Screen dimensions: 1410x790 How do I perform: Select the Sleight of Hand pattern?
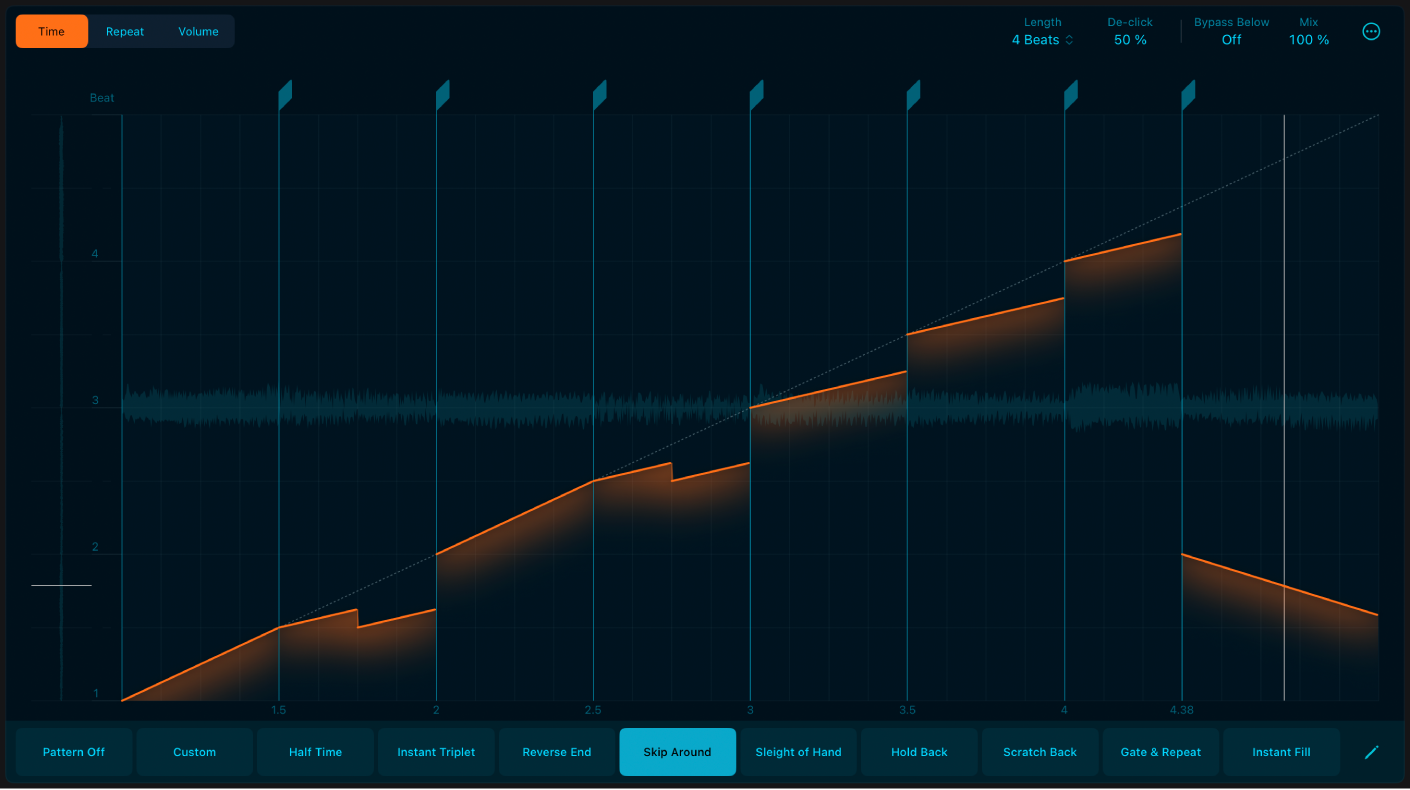click(x=798, y=752)
